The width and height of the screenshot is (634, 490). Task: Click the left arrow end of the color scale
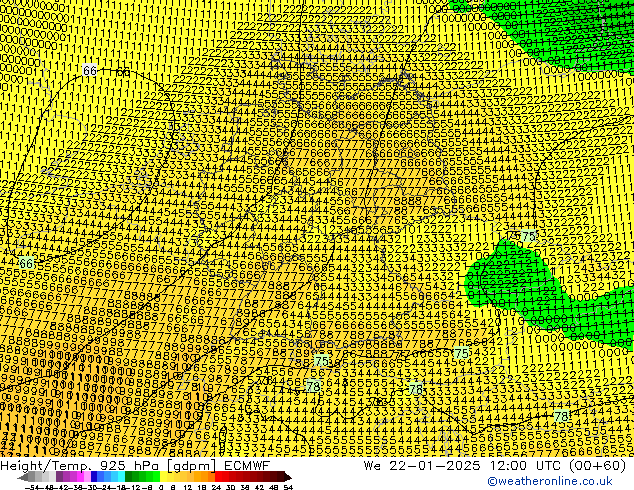click(22, 477)
